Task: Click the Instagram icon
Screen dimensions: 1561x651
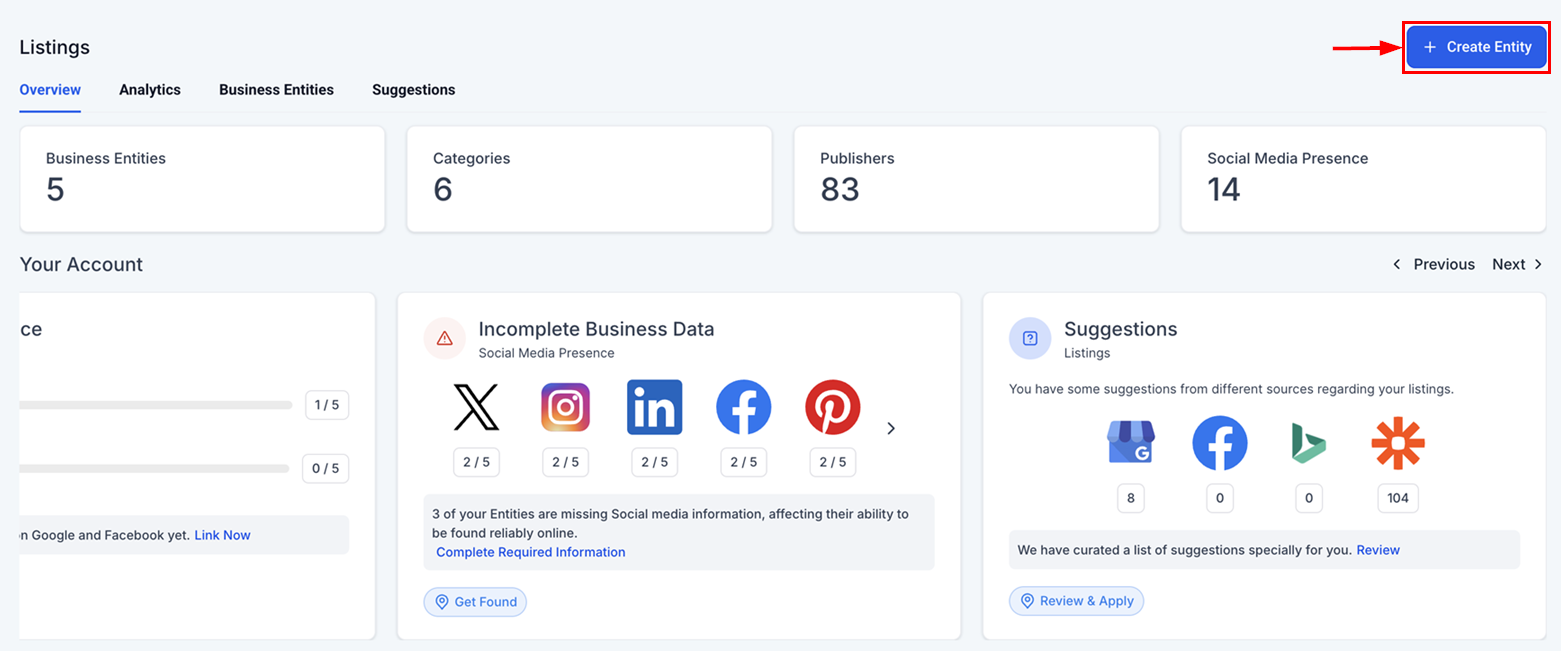Action: [565, 407]
